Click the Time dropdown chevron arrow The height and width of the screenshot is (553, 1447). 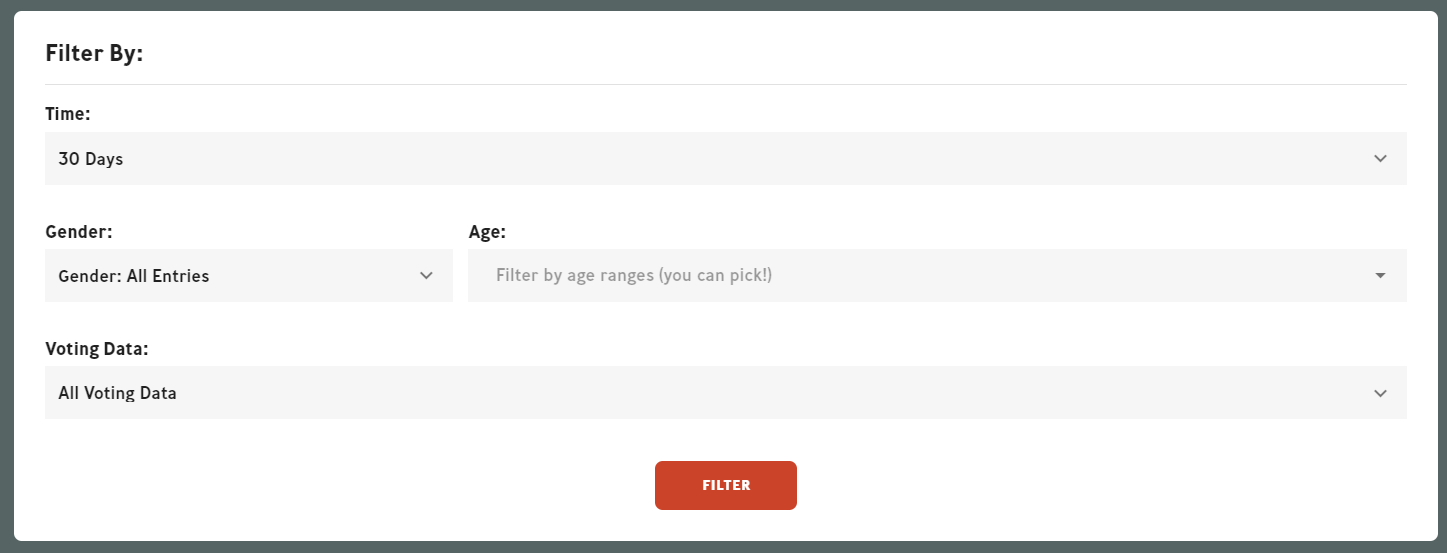1380,159
